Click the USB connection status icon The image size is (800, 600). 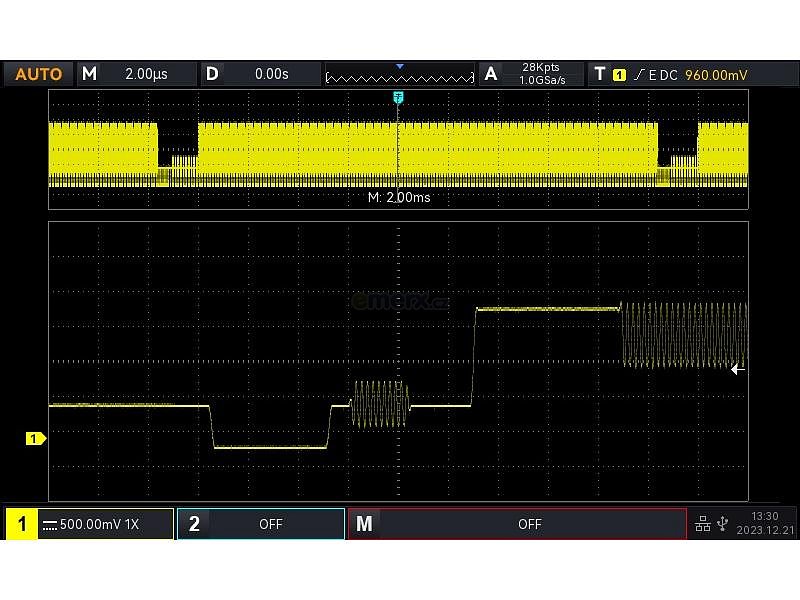click(x=722, y=524)
